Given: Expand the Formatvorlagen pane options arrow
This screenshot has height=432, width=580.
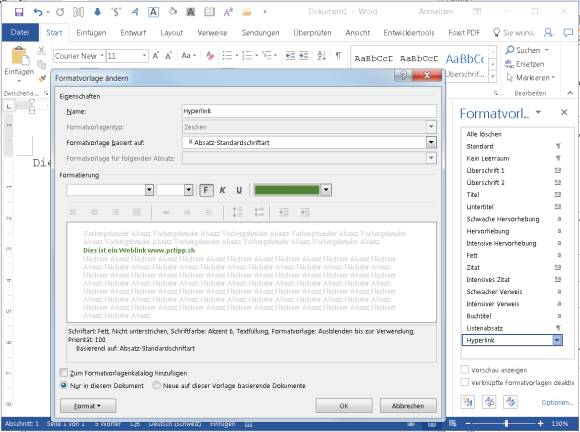Looking at the screenshot, I should pos(538,112).
